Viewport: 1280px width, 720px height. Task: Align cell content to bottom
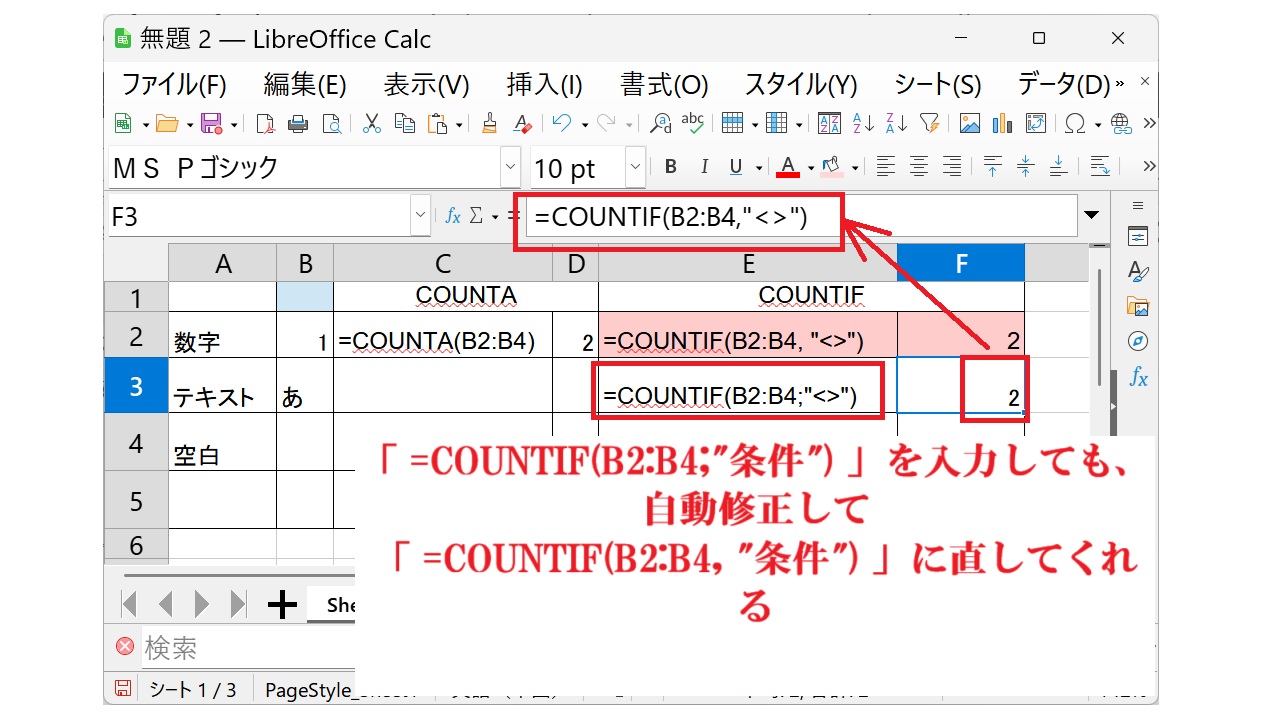[1058, 166]
